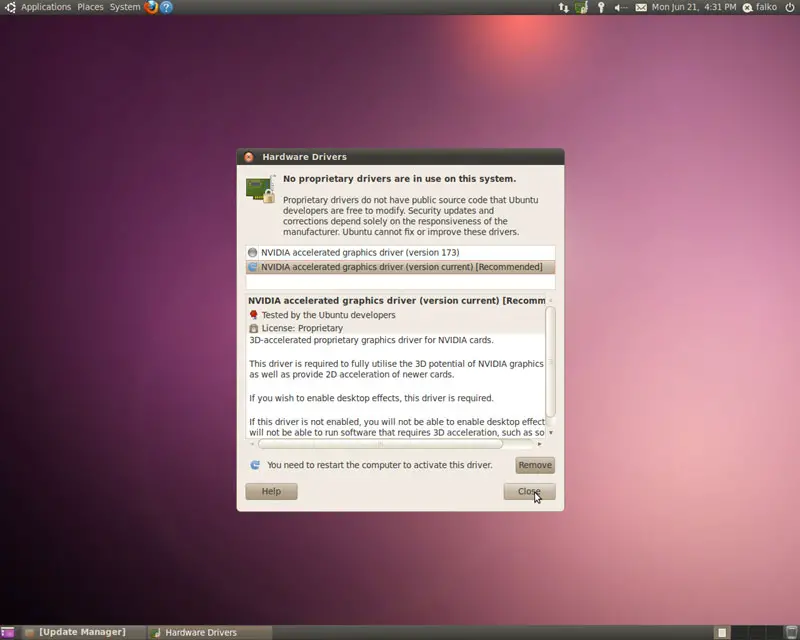Screen dimensions: 800x640
Task: Click 'Tested by the Ubuntu developers' text
Action: (329, 315)
